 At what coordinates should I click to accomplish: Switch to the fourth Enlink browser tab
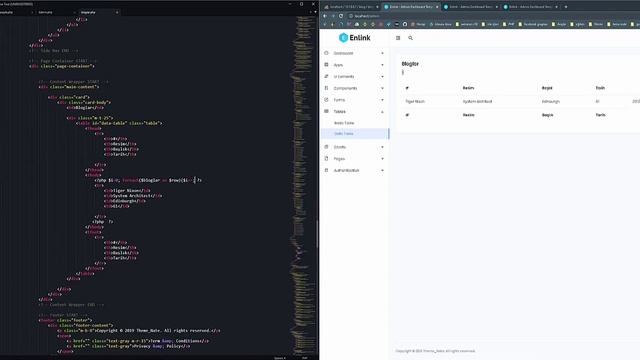pos(531,7)
